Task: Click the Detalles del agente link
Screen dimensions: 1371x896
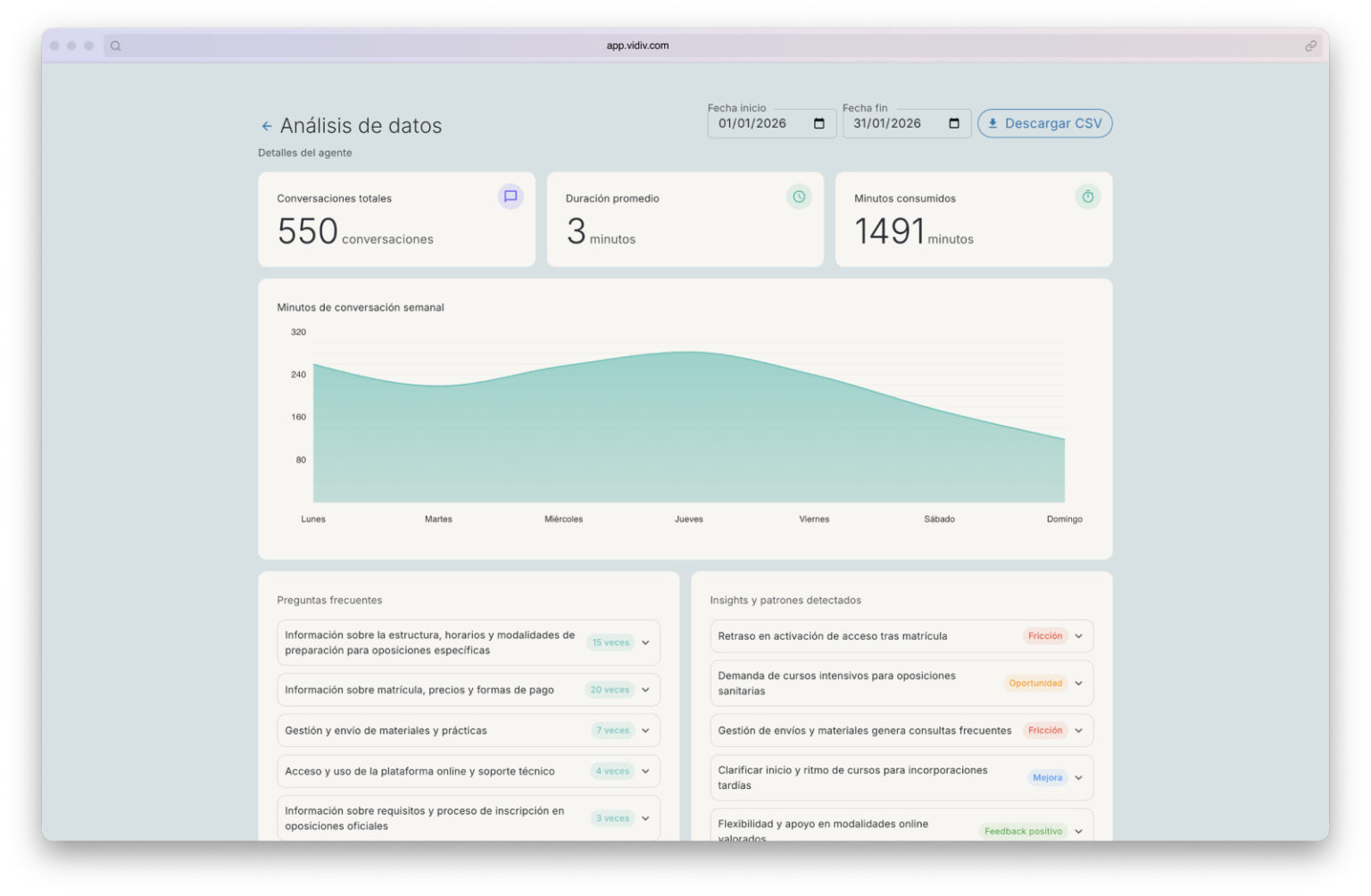Action: click(303, 153)
